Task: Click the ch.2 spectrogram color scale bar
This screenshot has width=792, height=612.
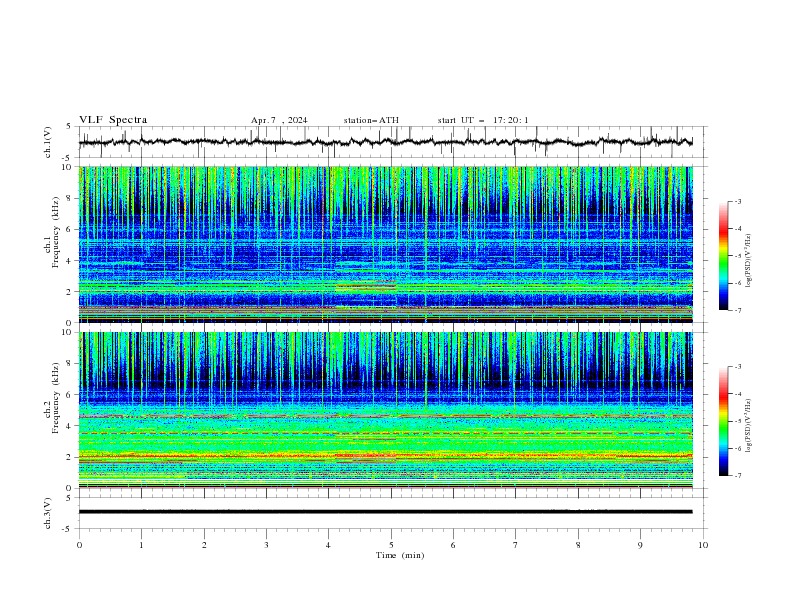Action: coord(724,421)
